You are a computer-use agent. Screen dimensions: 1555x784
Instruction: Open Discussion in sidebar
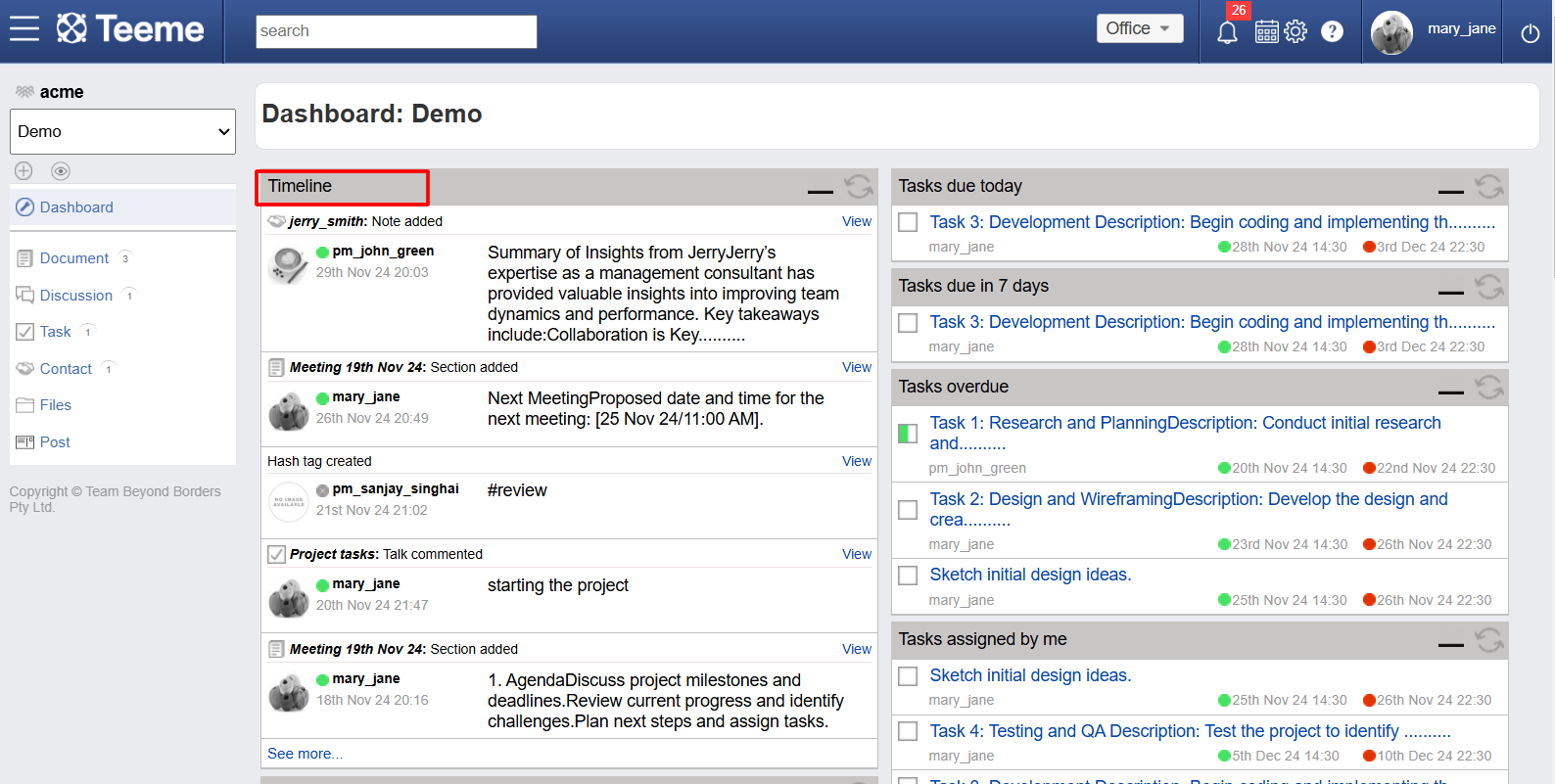(x=76, y=296)
